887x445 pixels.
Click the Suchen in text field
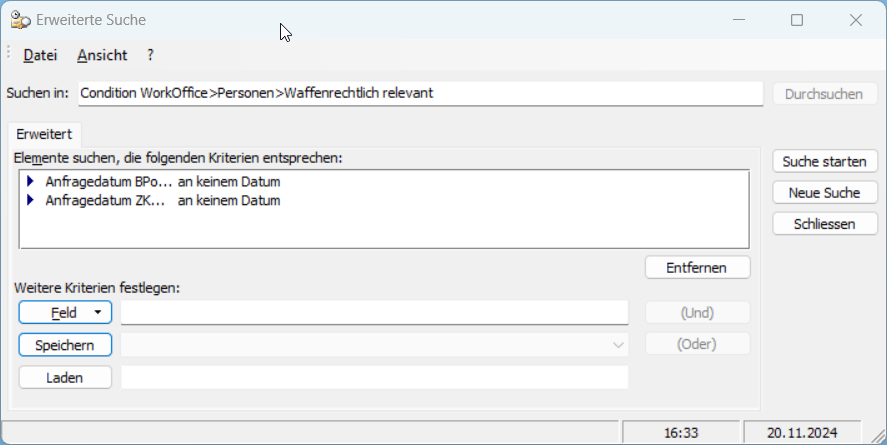pyautogui.click(x=420, y=93)
